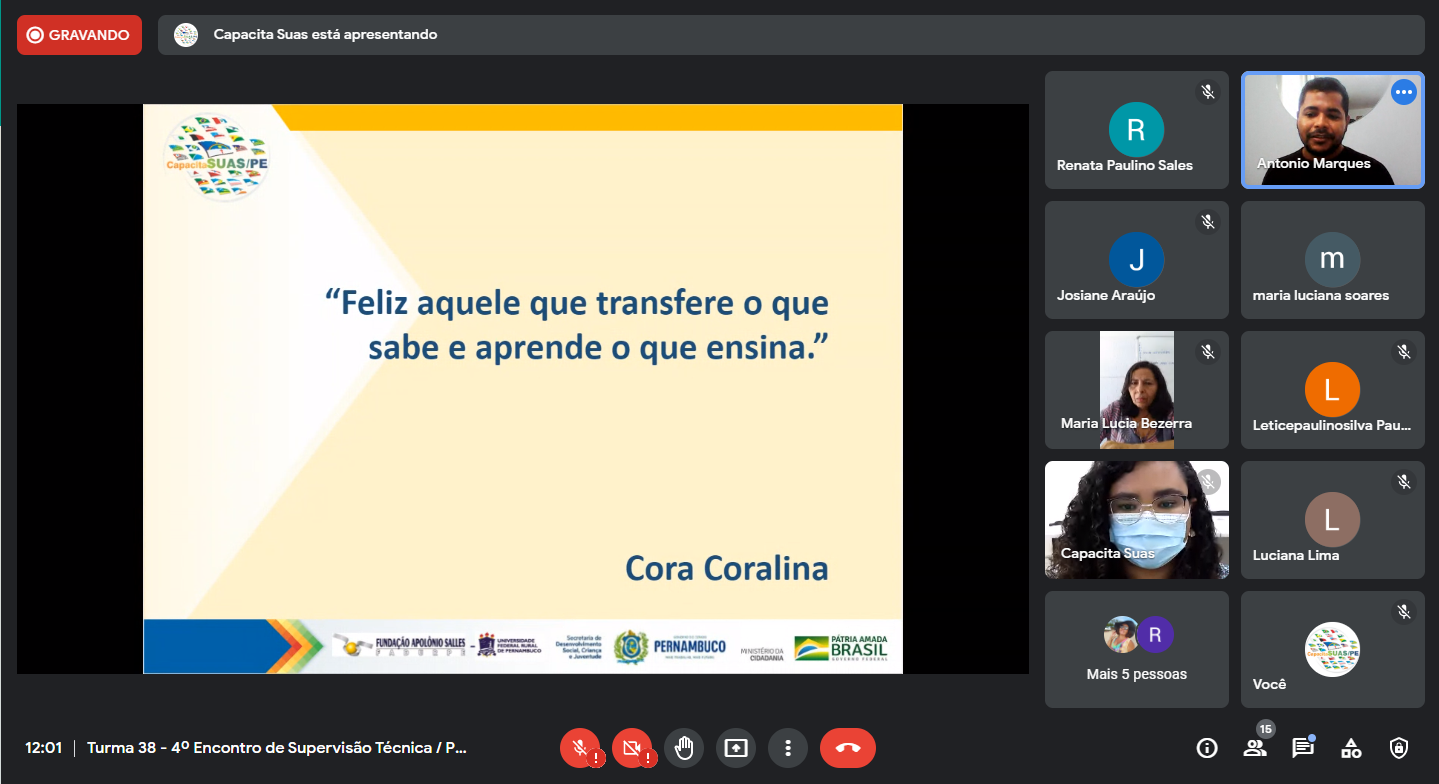Click the present screen icon
This screenshot has width=1439, height=784.
point(736,748)
